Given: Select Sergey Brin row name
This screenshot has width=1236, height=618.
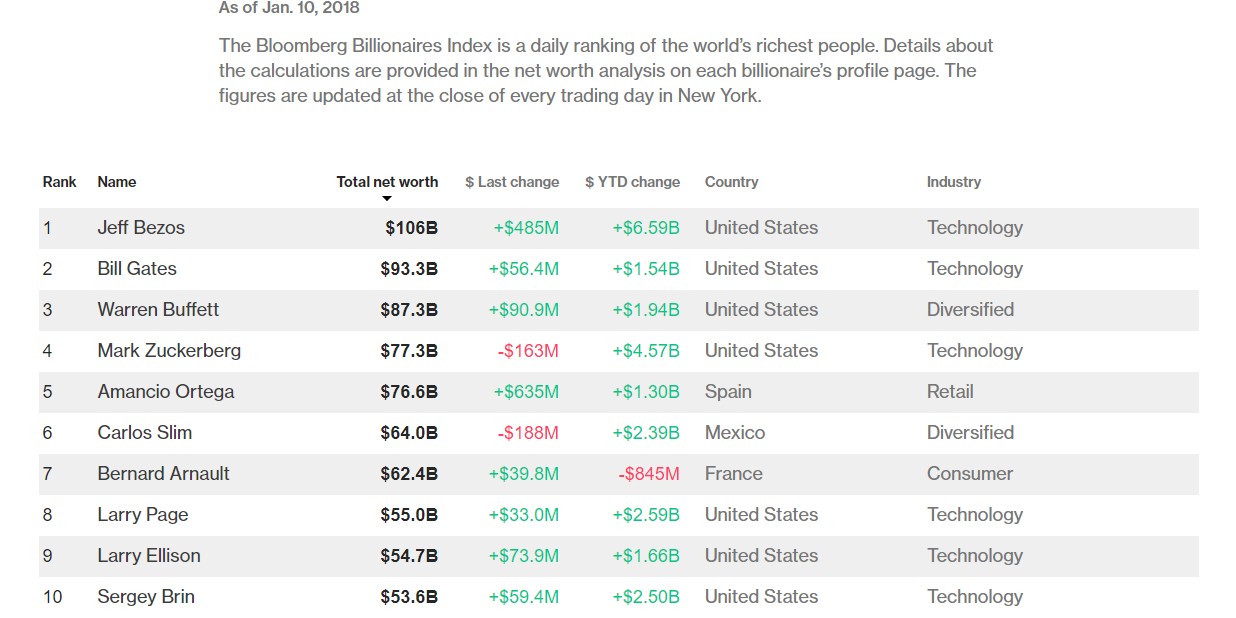Looking at the screenshot, I should click(146, 597).
